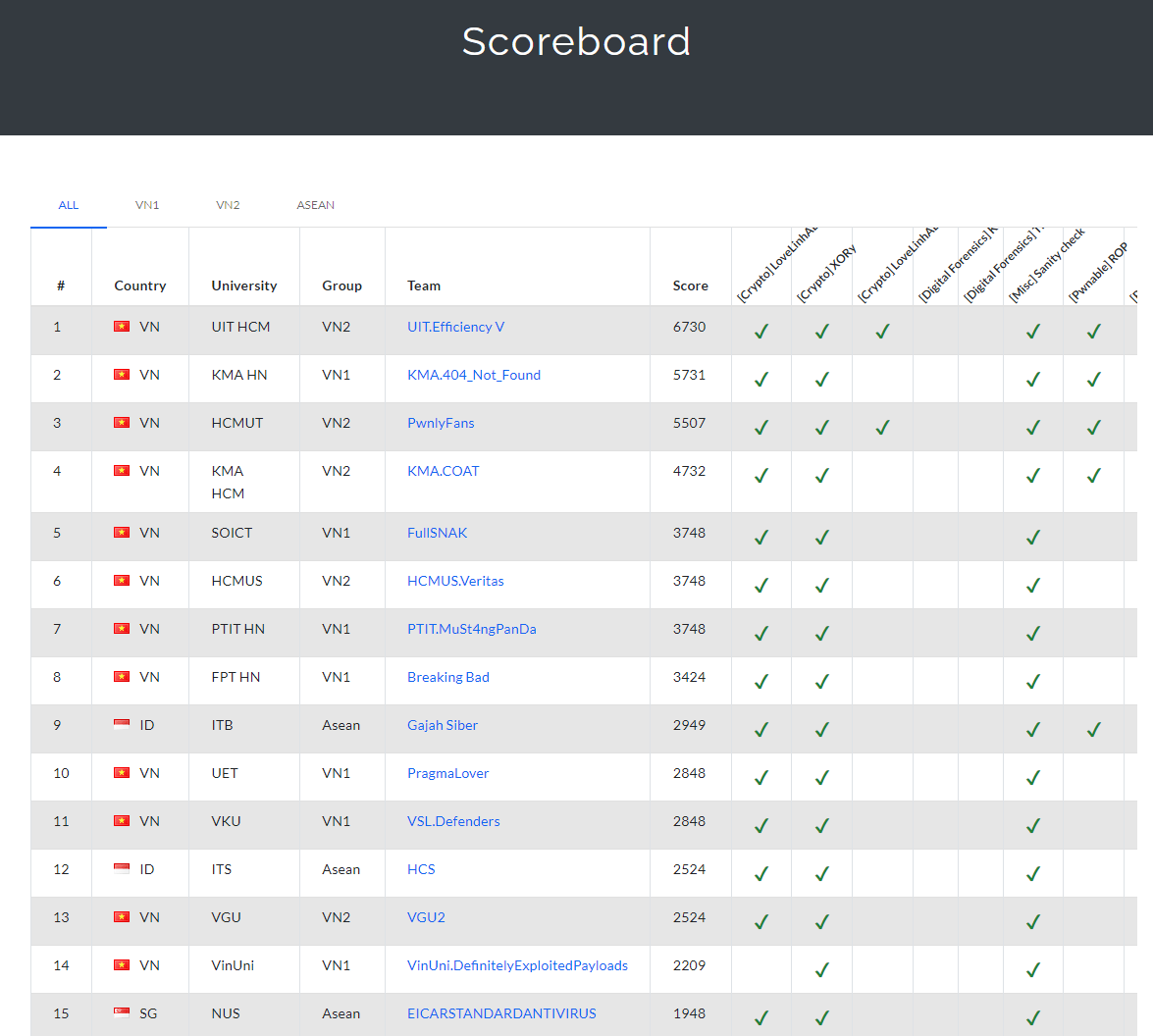The height and width of the screenshot is (1036, 1153).
Task: Visit the HCMUS.Veritas team profile
Action: point(455,581)
